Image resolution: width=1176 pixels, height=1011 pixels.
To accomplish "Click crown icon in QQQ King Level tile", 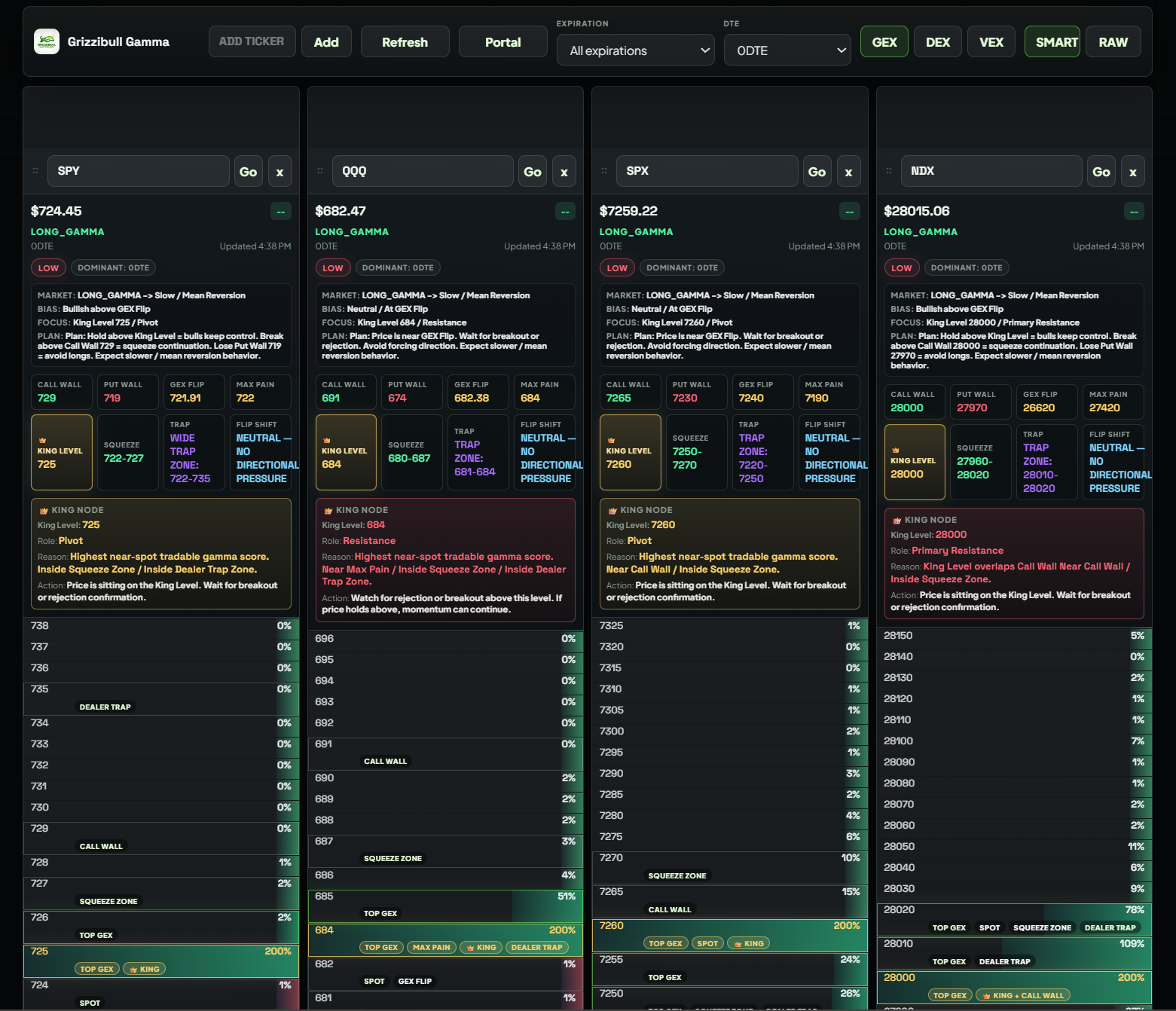I will pos(326,440).
